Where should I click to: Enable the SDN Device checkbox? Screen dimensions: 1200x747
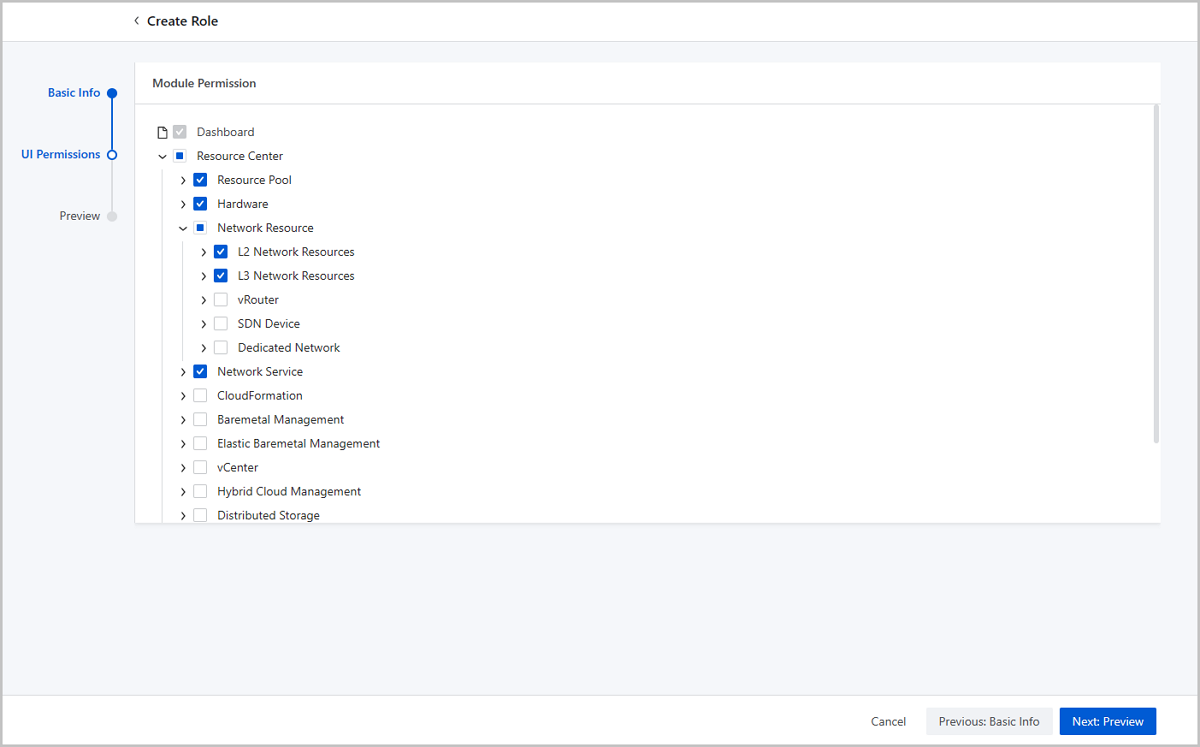(x=221, y=324)
